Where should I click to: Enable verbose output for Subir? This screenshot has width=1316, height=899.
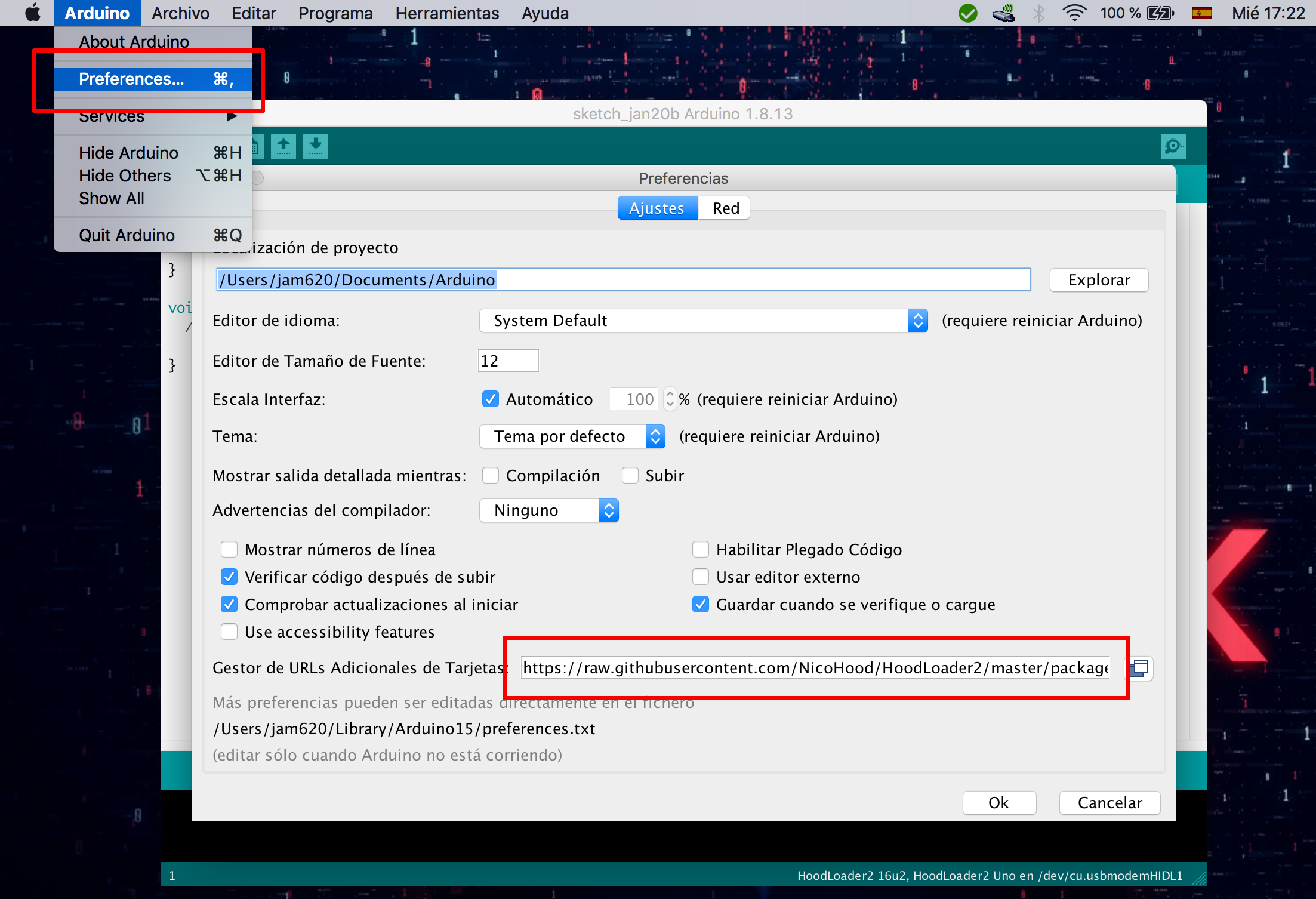tap(630, 475)
